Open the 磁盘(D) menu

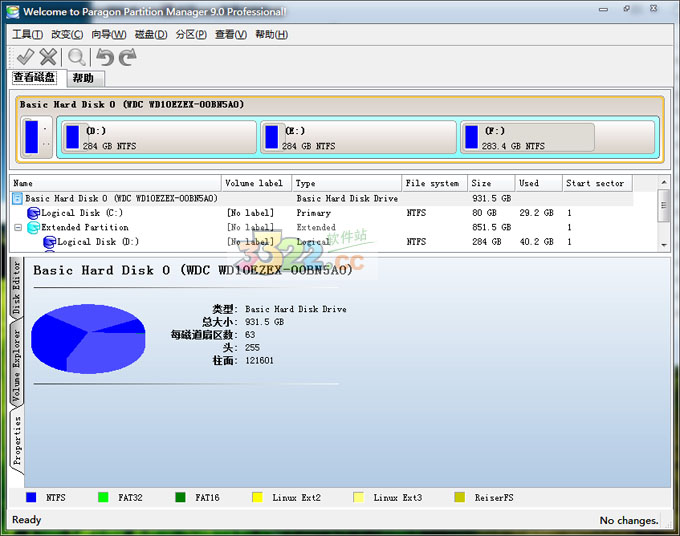pyautogui.click(x=151, y=34)
